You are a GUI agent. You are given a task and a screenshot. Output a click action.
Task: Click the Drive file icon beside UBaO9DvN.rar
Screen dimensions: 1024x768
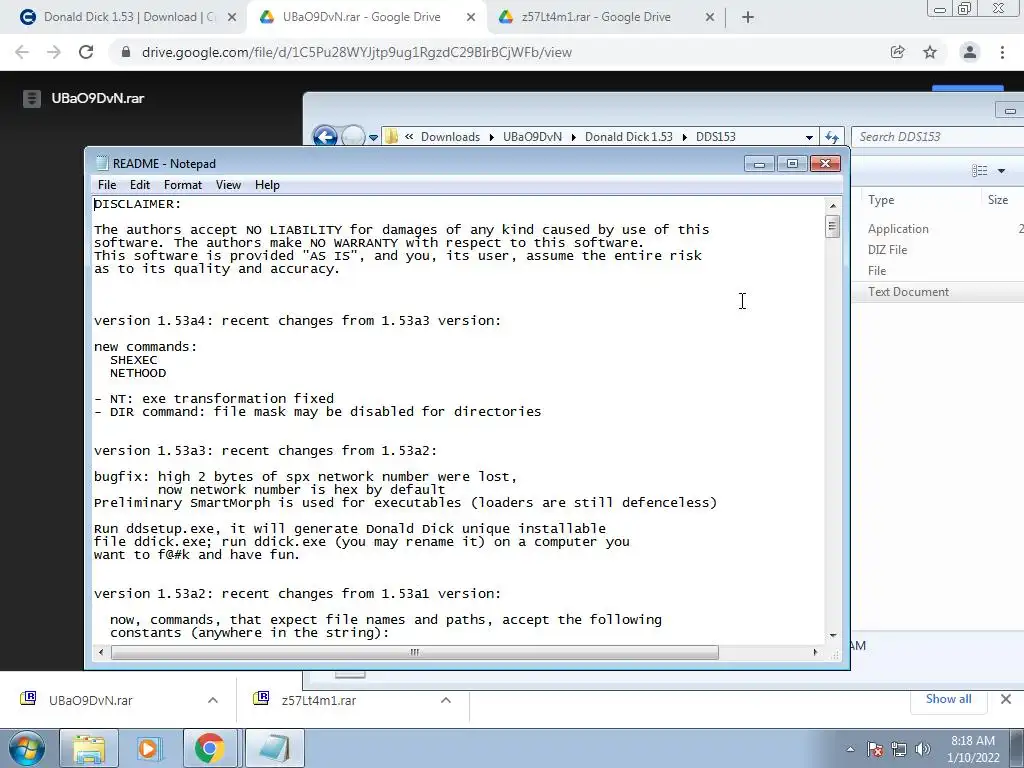click(x=31, y=99)
